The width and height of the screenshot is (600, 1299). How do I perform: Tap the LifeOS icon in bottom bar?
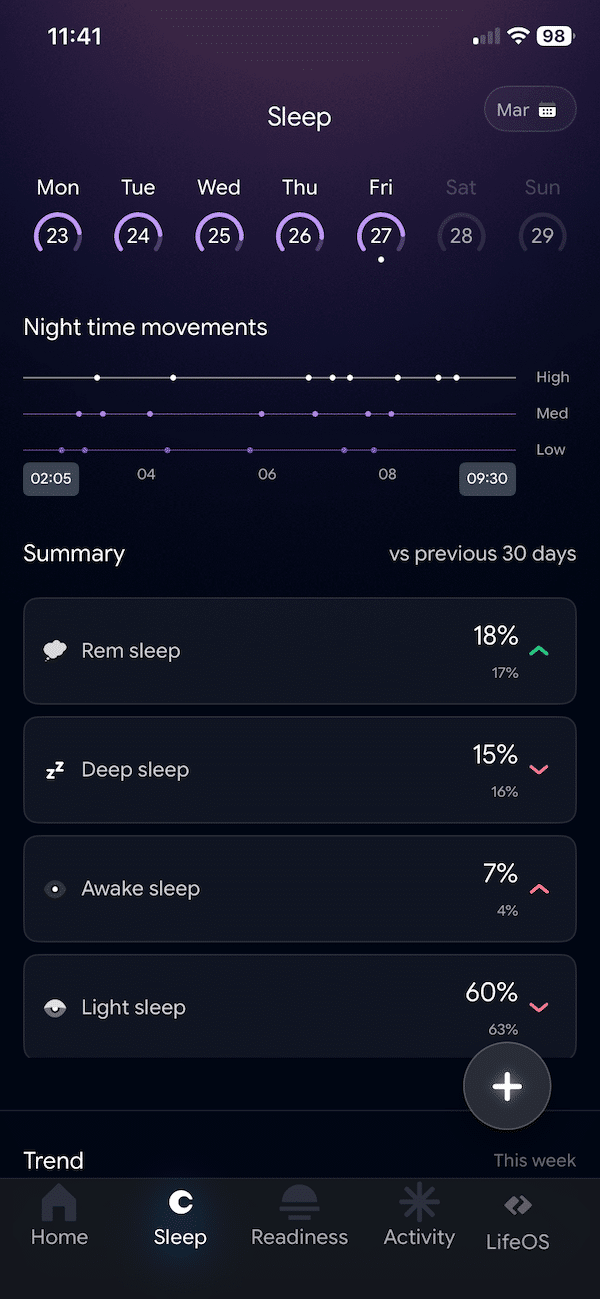click(x=517, y=1205)
